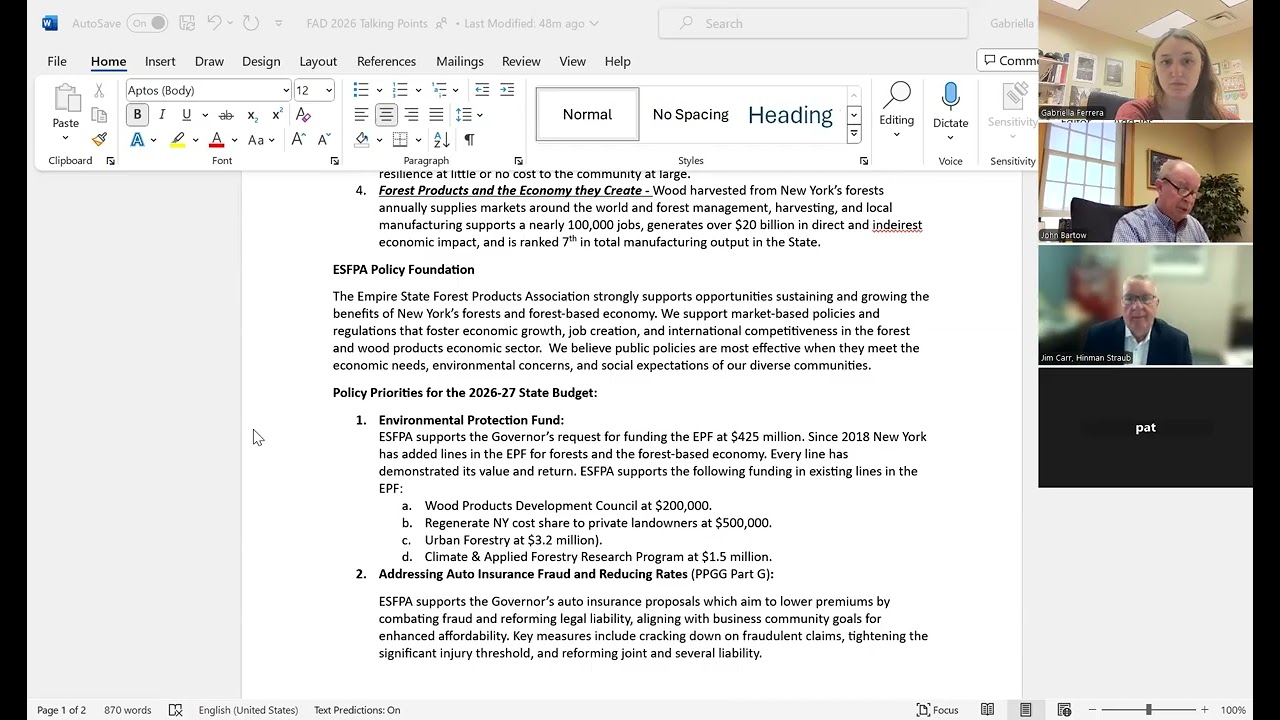Image resolution: width=1280 pixels, height=720 pixels.
Task: Apply yellow text highlight color
Action: [x=177, y=140]
